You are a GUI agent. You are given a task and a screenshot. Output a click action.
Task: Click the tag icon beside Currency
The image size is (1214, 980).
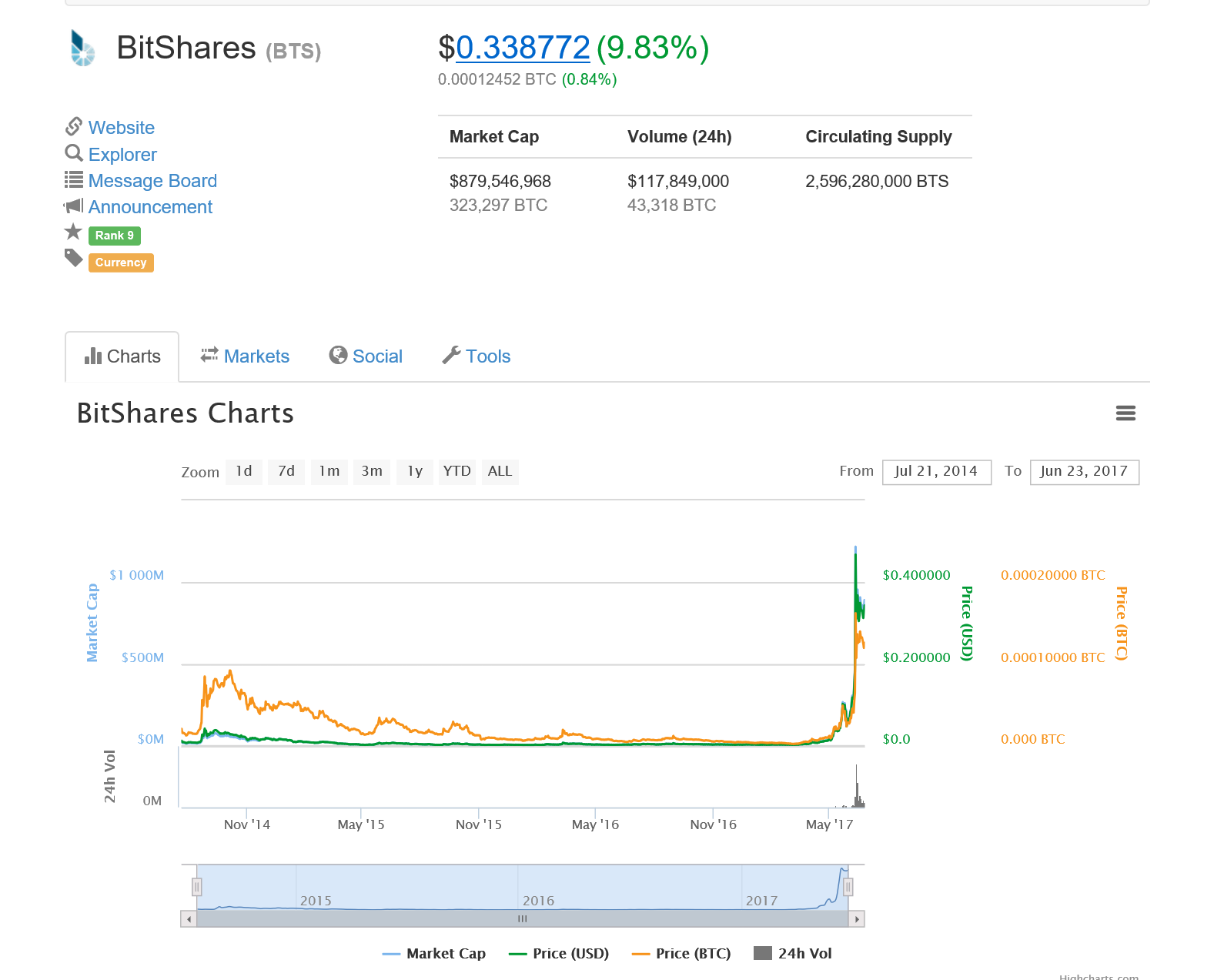point(74,259)
